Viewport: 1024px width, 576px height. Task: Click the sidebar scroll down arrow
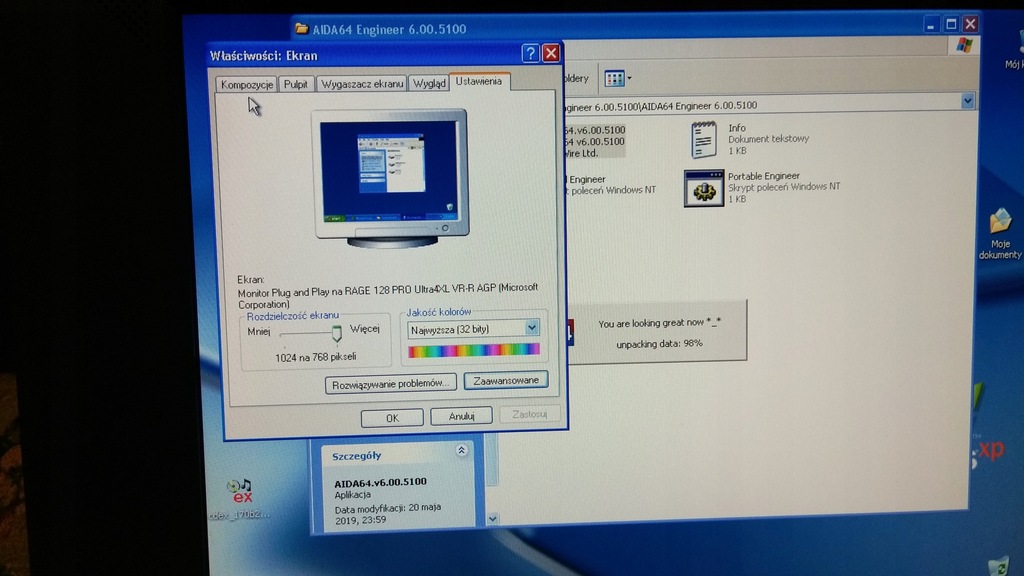(x=492, y=519)
